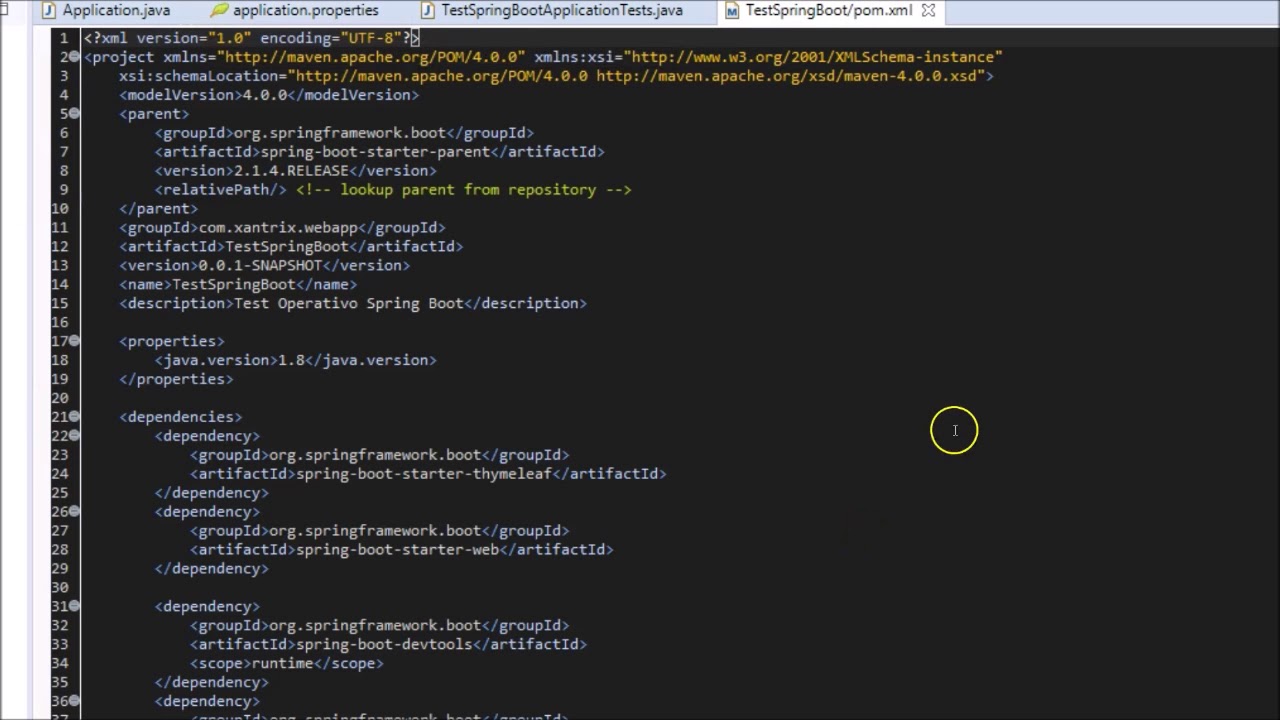Collapse the thymeleaf dependency fold at line 22
This screenshot has height=720, width=1280.
74,436
